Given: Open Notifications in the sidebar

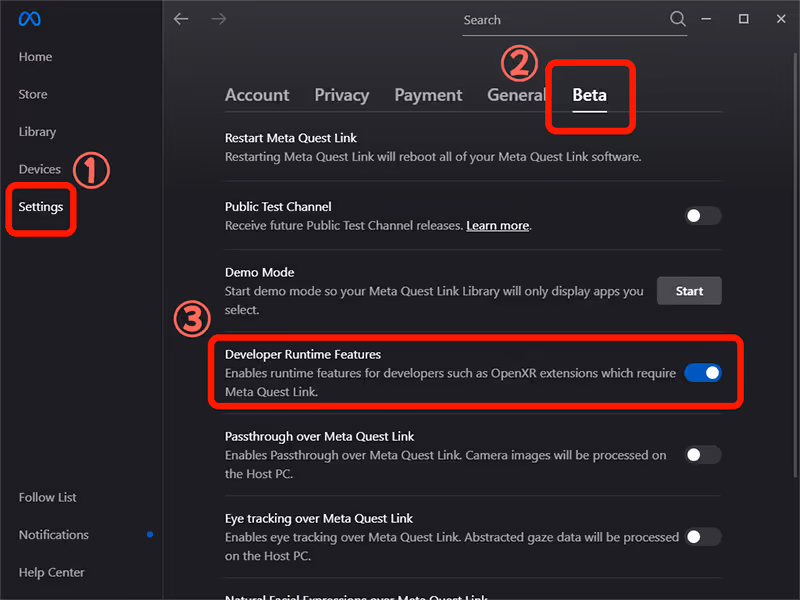Looking at the screenshot, I should click(54, 535).
